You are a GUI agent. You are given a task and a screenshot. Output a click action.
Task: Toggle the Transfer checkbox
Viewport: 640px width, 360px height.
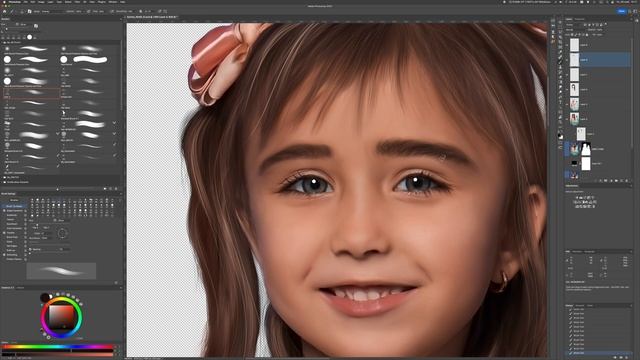[4, 233]
